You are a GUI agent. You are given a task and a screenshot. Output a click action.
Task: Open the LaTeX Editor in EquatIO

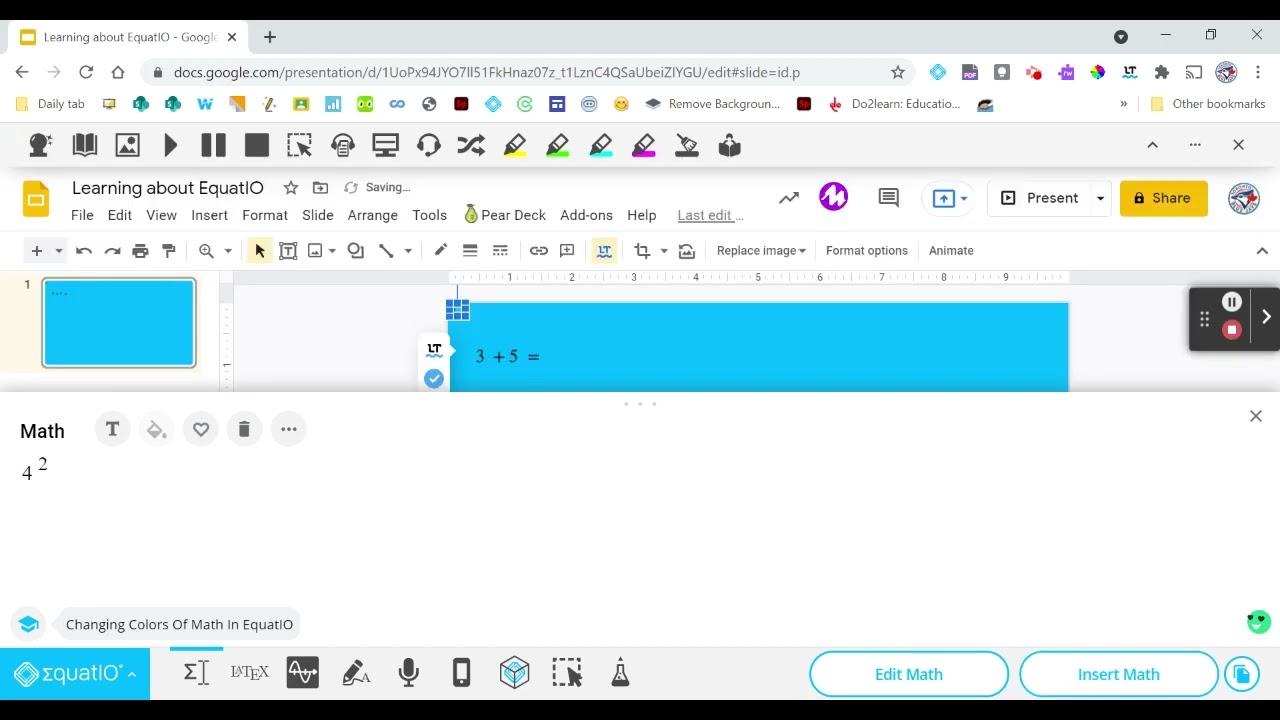click(x=250, y=673)
